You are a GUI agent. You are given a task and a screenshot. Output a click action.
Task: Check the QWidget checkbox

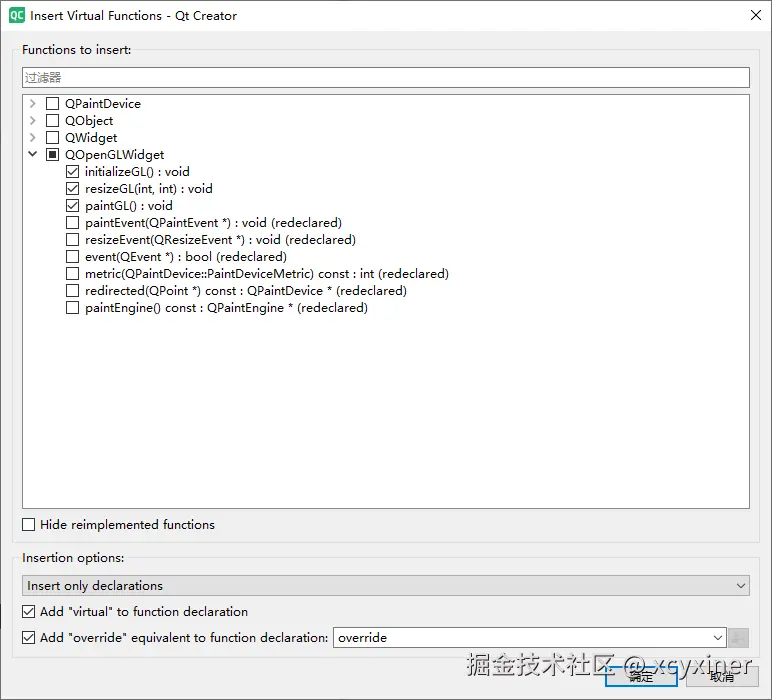pos(52,137)
